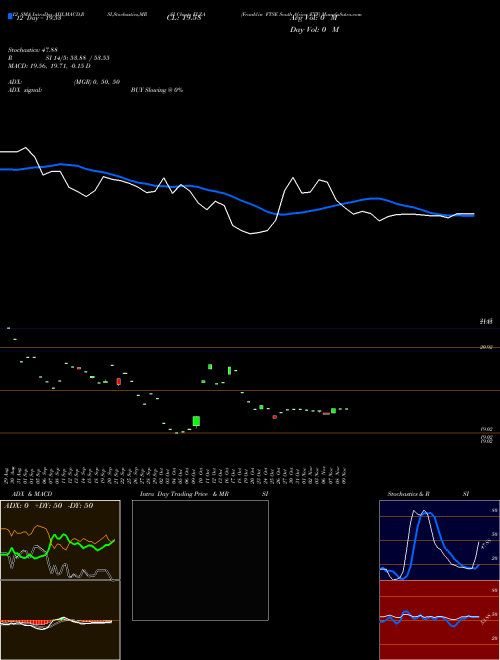
Task: Click the 'BUY Slowing @ 0%' signal text
Action: (x=157, y=90)
